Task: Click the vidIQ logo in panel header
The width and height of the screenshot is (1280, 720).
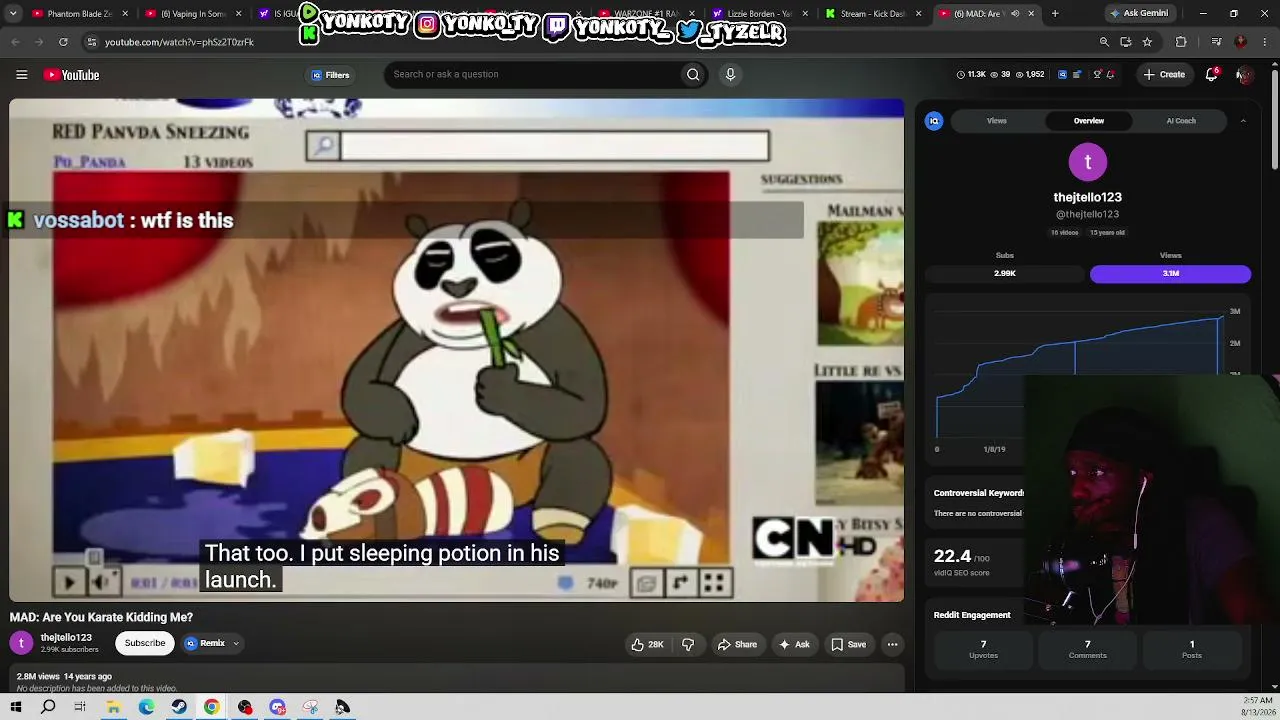Action: (x=934, y=121)
